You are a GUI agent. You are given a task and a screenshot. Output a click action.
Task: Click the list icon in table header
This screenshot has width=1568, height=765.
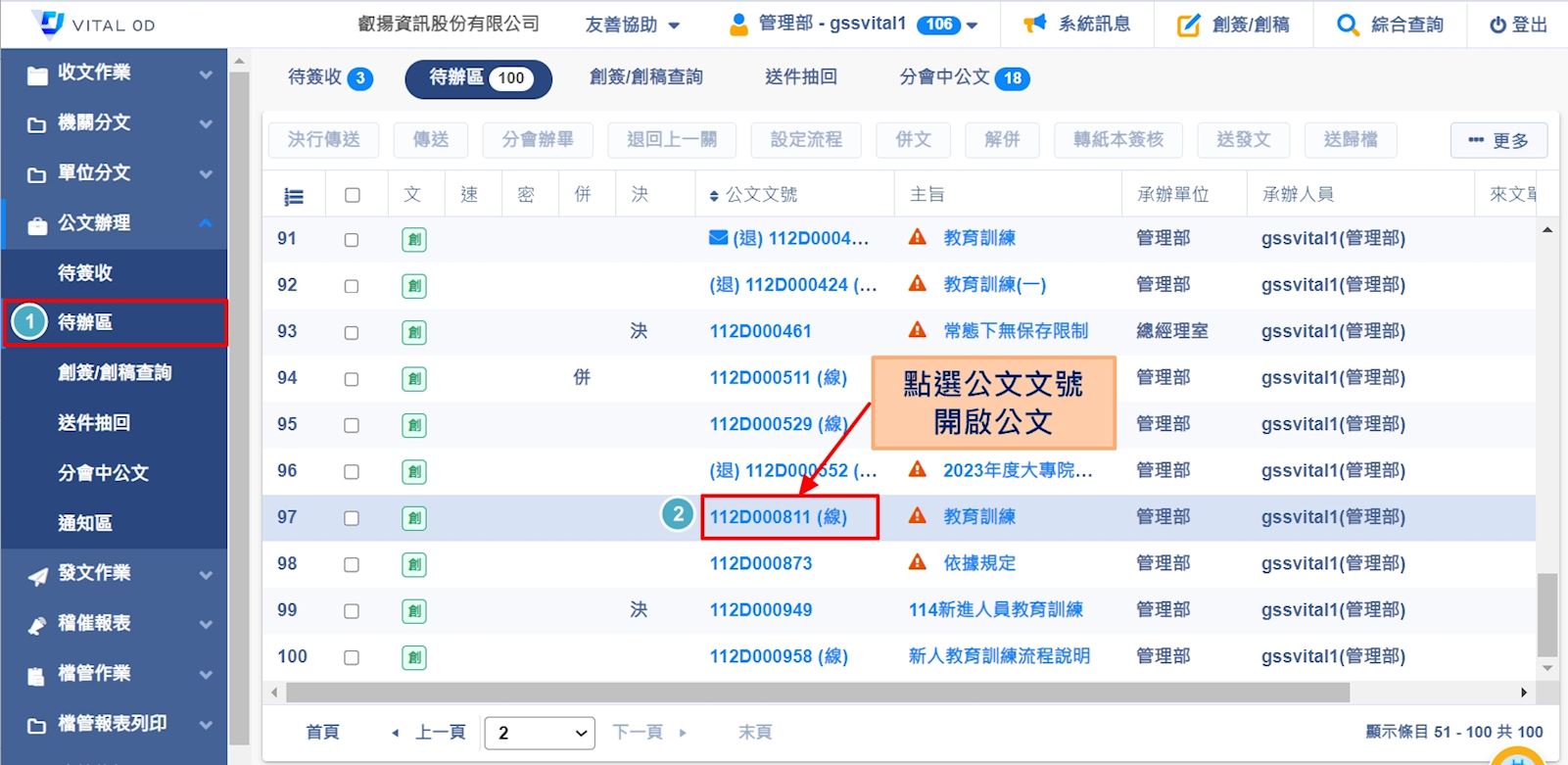[x=293, y=196]
